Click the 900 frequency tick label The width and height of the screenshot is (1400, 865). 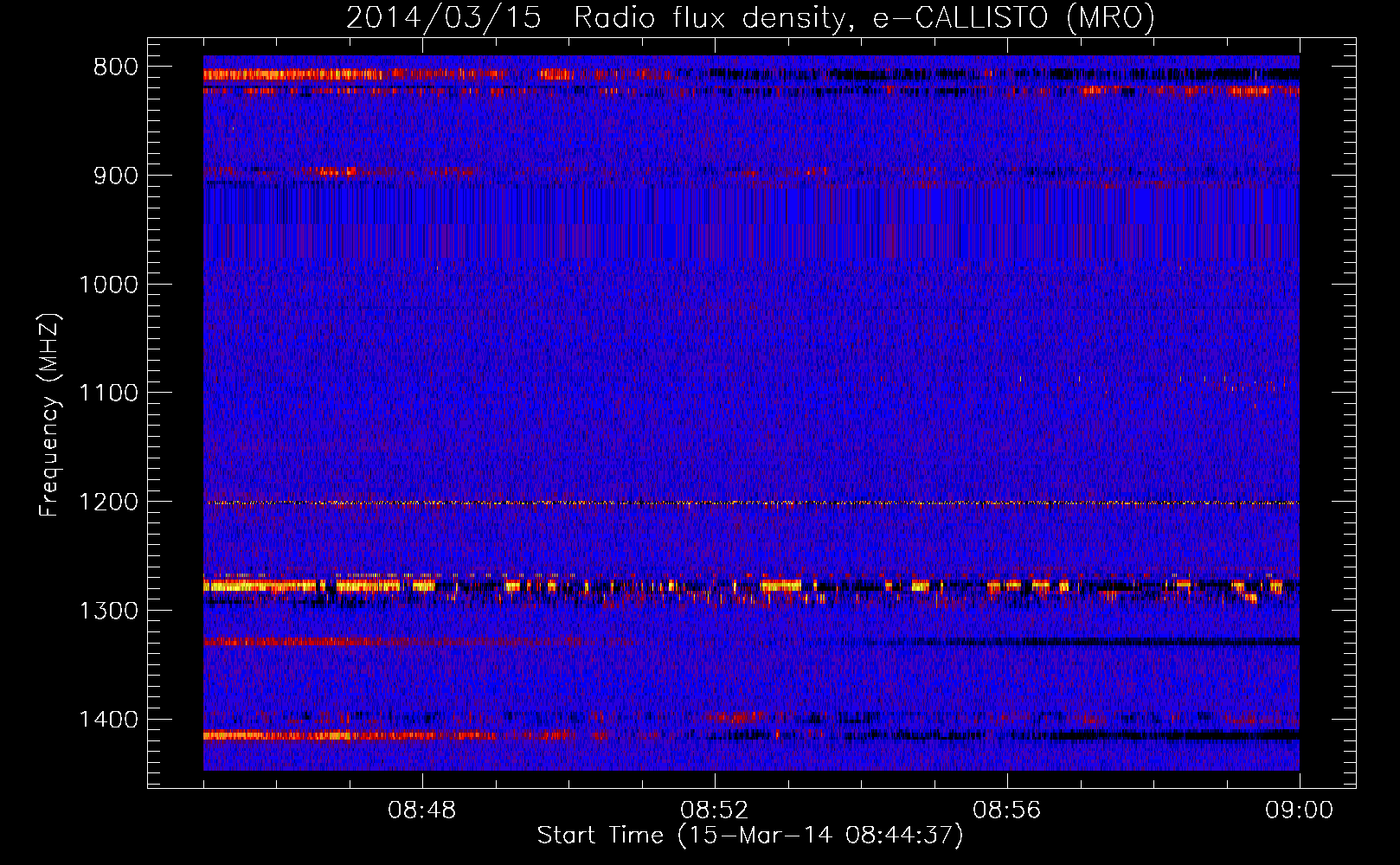pos(116,176)
